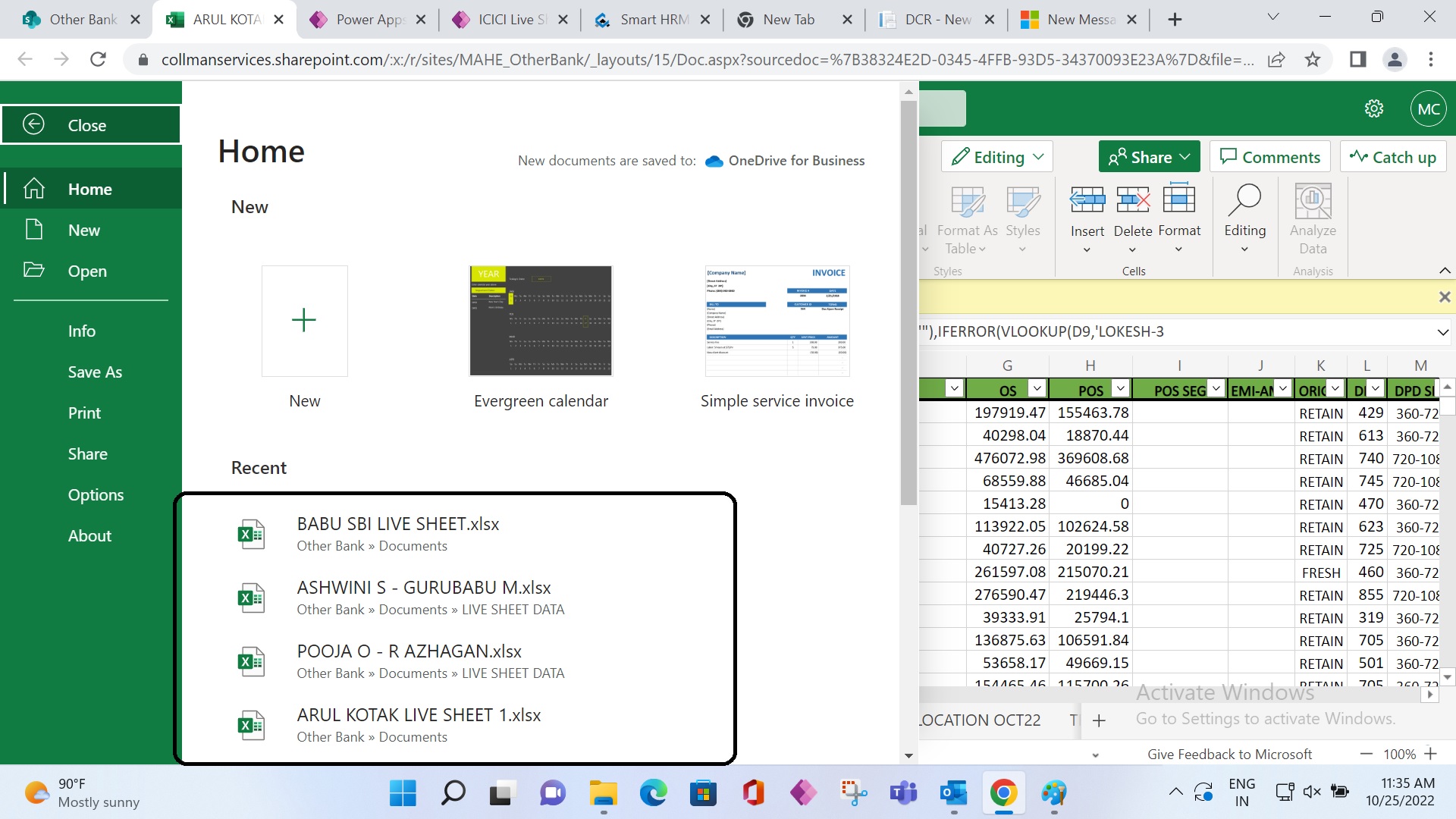Click the Close back arrow
Image resolution: width=1456 pixels, height=819 pixels.
pos(33,124)
